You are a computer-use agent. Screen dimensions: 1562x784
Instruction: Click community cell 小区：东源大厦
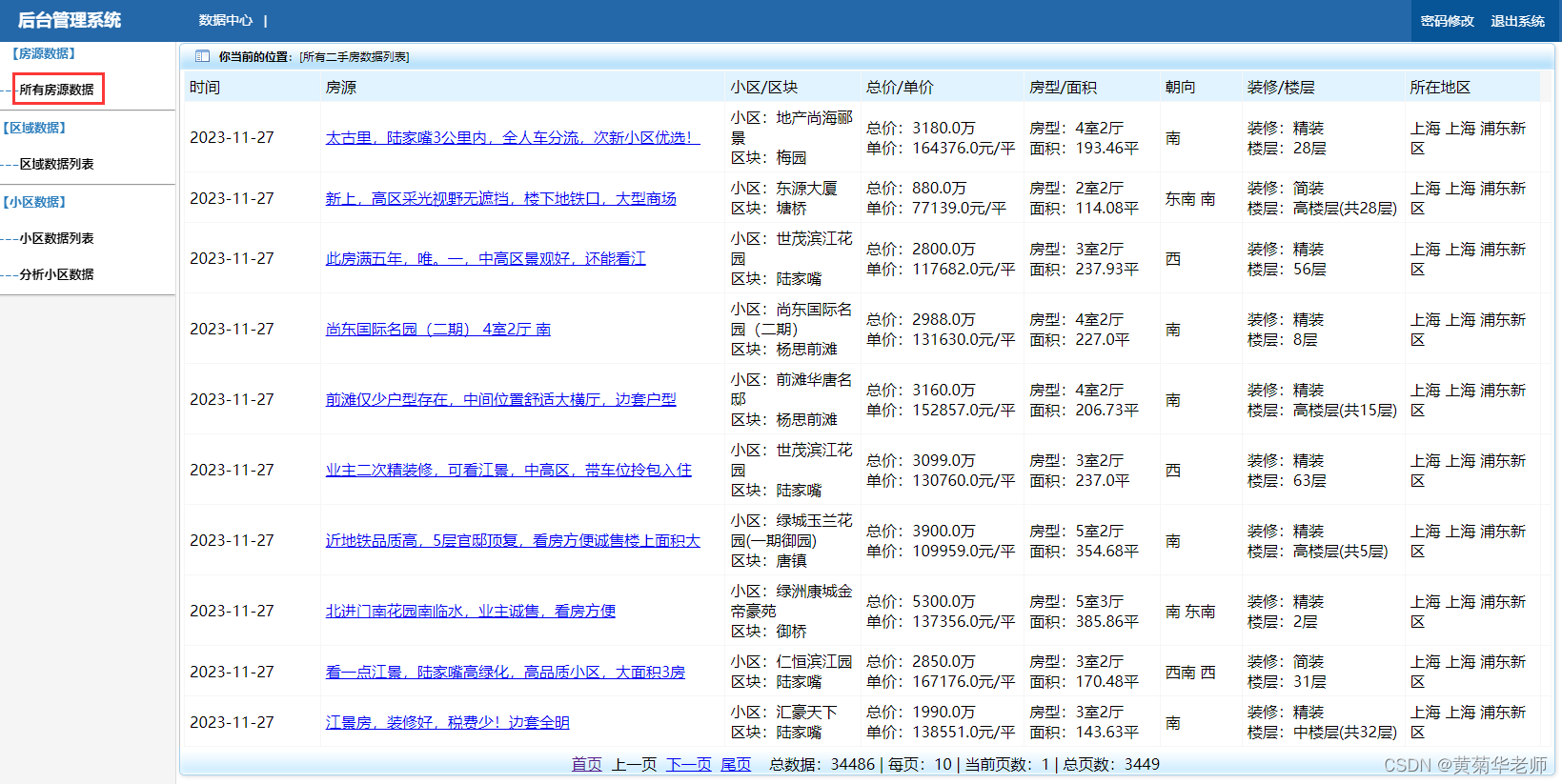[784, 189]
